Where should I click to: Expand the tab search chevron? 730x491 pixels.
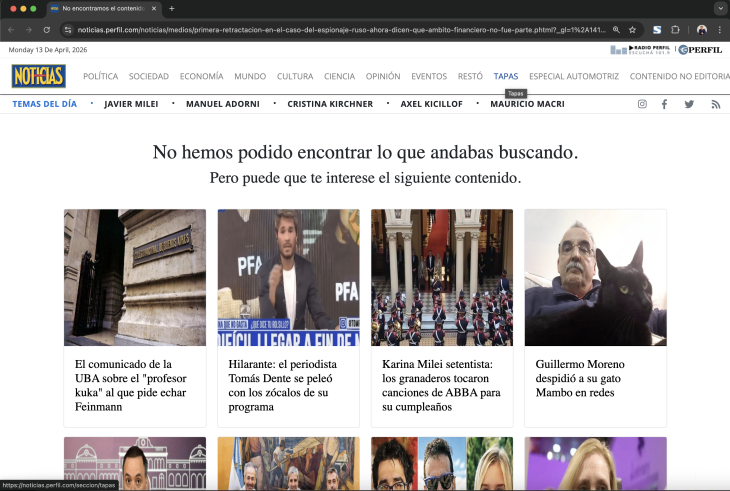pyautogui.click(x=719, y=8)
